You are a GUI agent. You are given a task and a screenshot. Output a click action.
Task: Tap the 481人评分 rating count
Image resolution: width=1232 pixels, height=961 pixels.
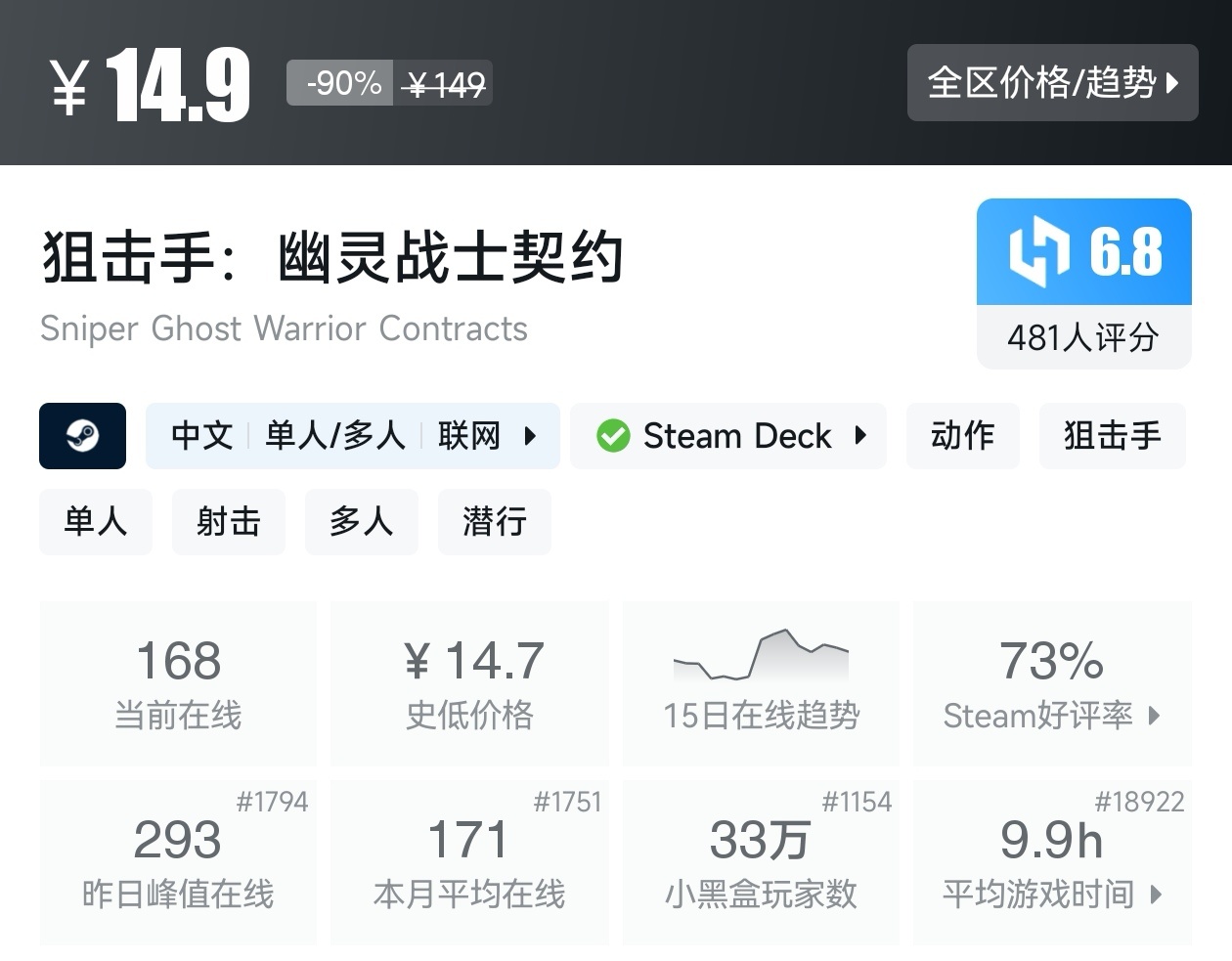1083,338
